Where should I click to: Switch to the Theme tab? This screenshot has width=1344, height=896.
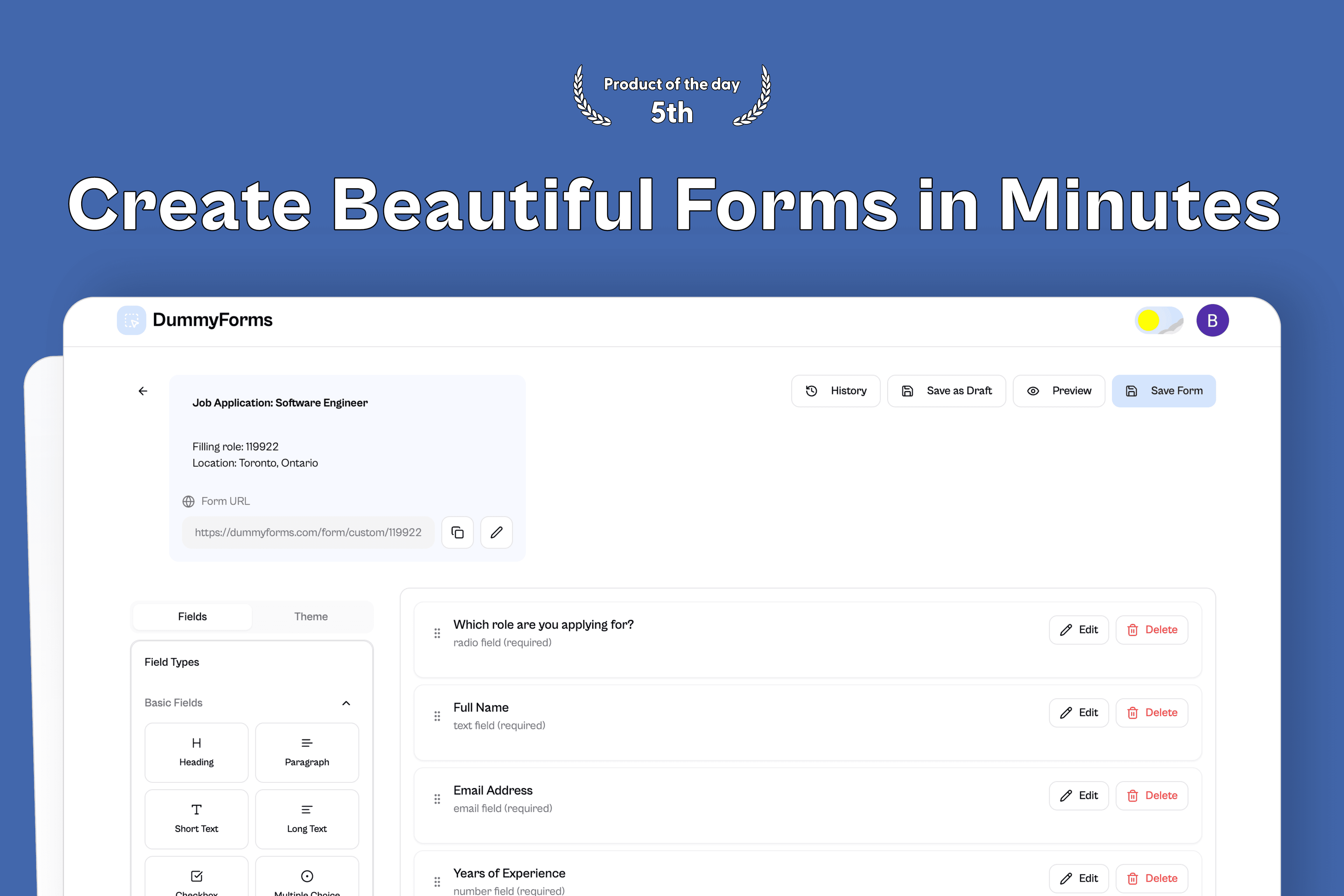[x=311, y=617]
